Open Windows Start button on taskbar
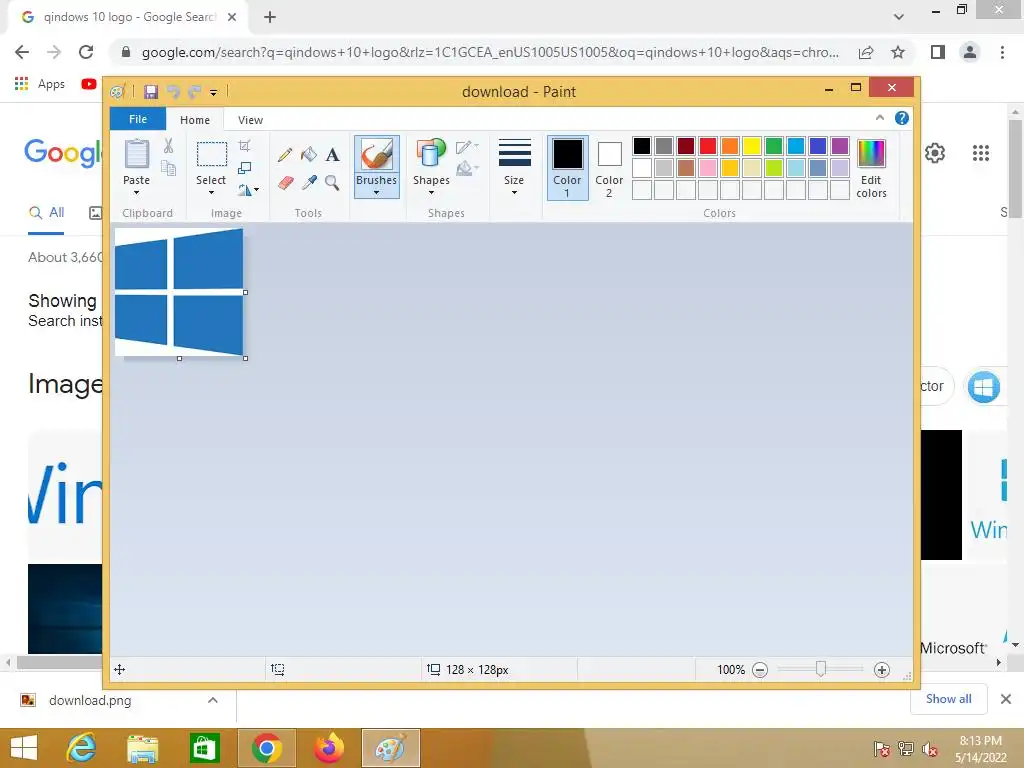Screen dimensions: 1024x768 coord(24,748)
